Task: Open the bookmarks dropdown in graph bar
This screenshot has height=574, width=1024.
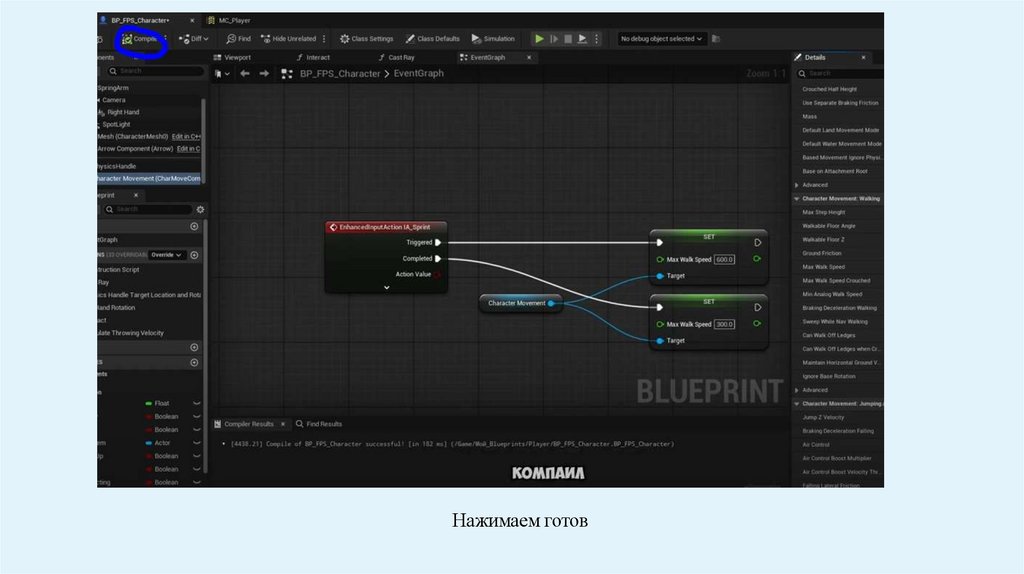Action: [222, 74]
